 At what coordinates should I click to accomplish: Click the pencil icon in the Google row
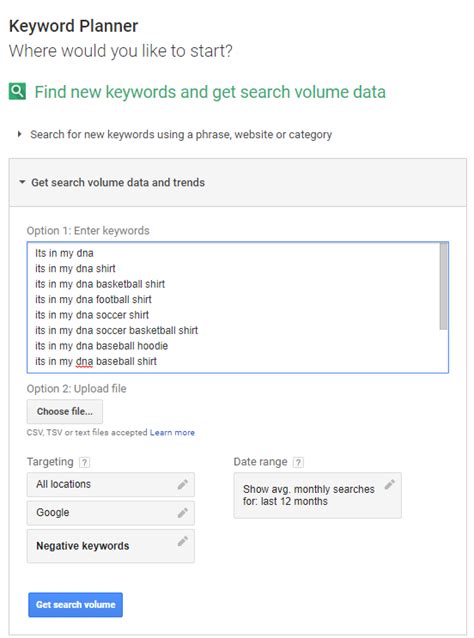click(183, 513)
